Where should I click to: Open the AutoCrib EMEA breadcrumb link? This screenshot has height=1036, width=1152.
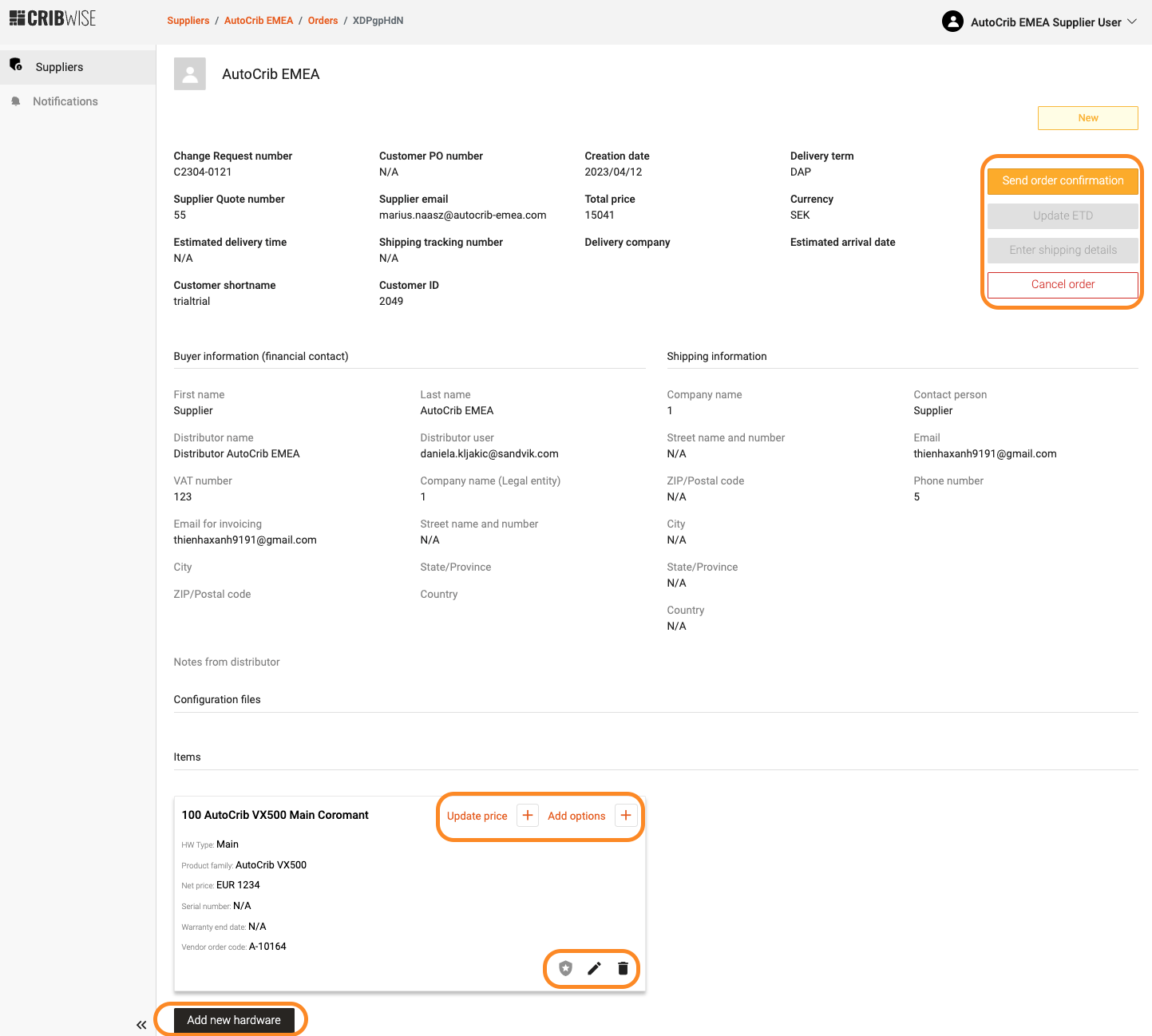259,21
